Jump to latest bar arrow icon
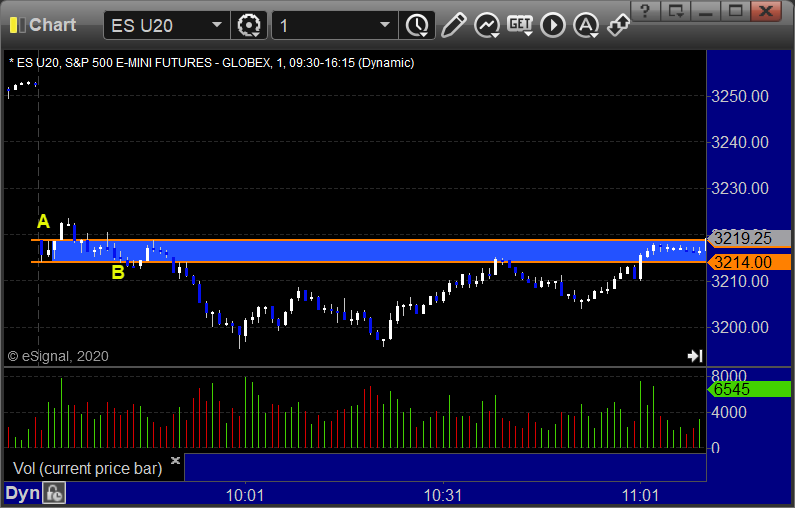The height and width of the screenshot is (508, 795). tap(695, 356)
